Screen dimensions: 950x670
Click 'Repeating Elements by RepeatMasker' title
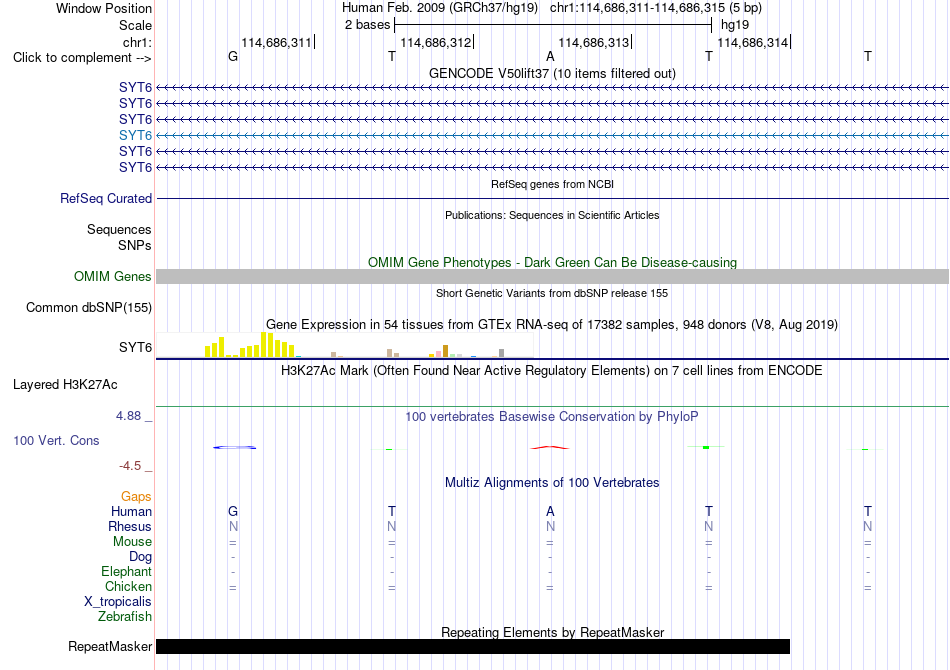(552, 632)
